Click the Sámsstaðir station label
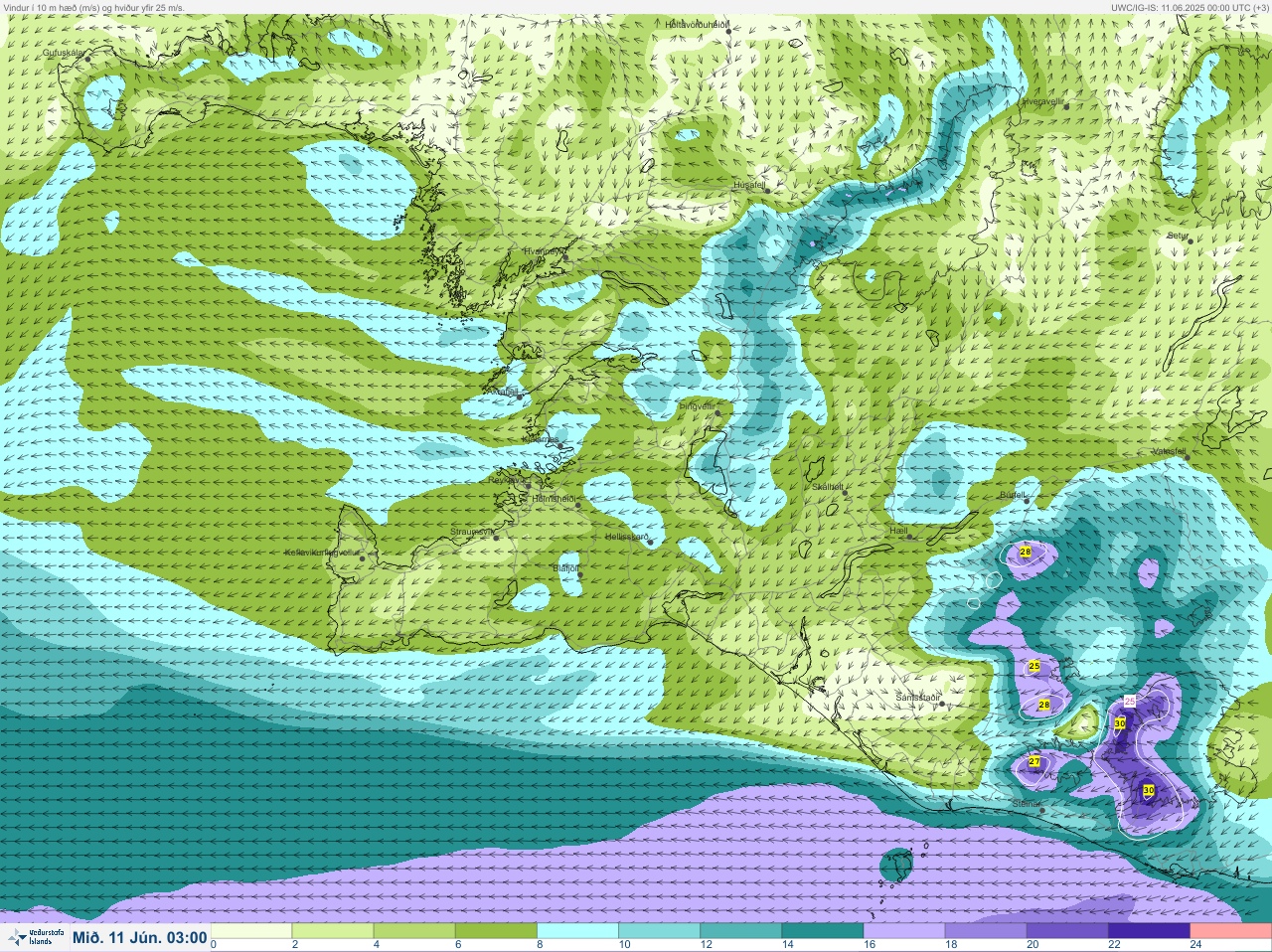The width and height of the screenshot is (1272, 952). [918, 698]
